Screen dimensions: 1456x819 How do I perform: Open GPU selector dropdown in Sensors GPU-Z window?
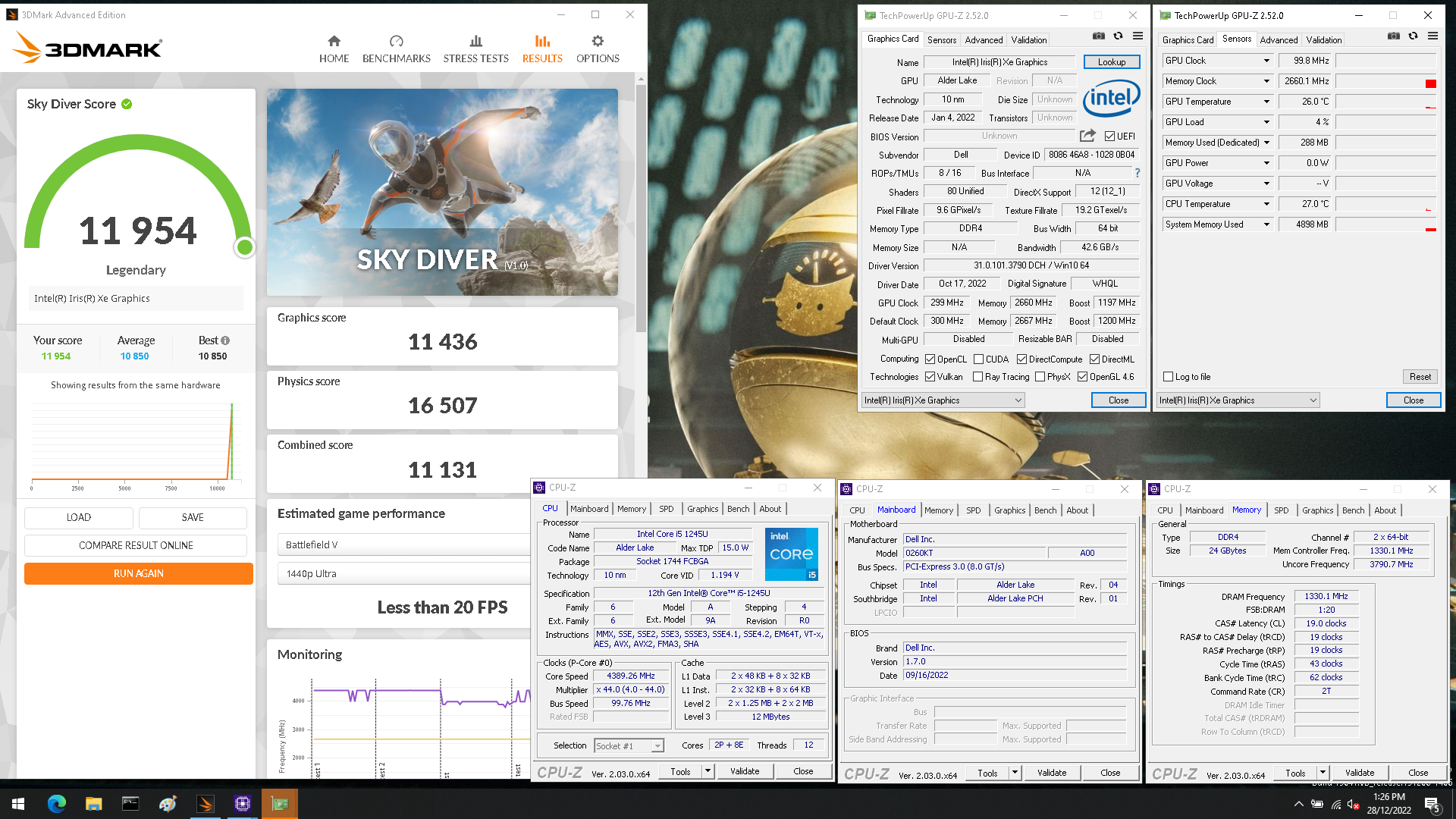pyautogui.click(x=1238, y=400)
